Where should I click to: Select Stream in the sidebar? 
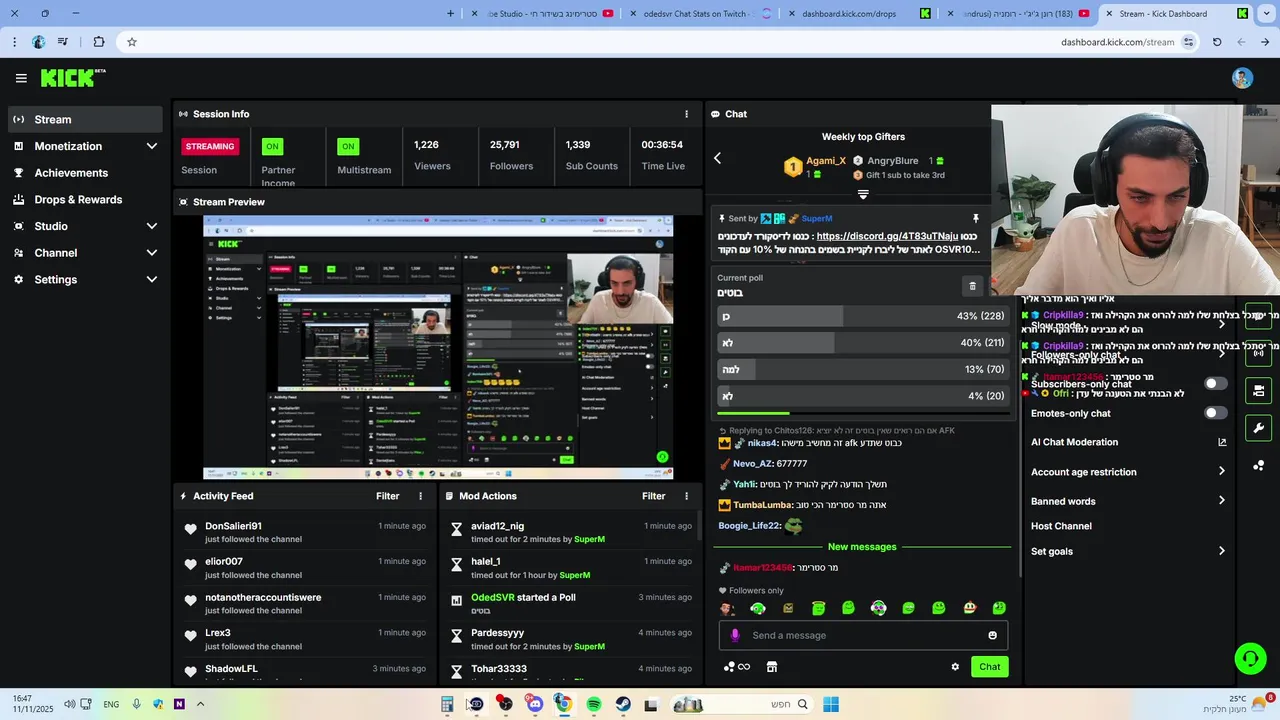click(85, 119)
